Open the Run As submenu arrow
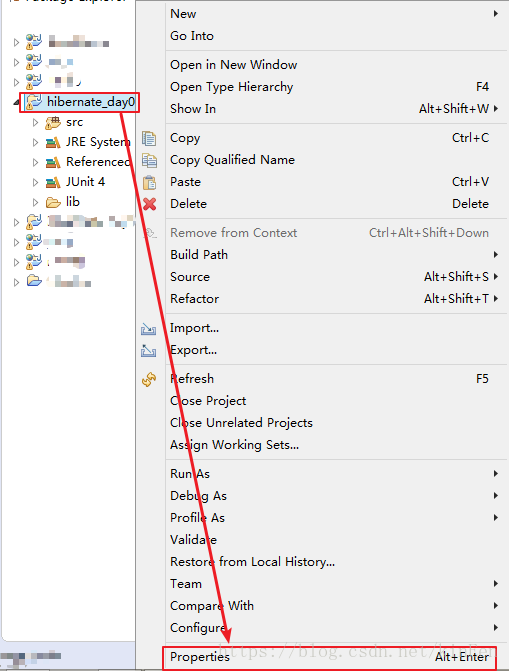This screenshot has height=671, width=509. coord(496,474)
